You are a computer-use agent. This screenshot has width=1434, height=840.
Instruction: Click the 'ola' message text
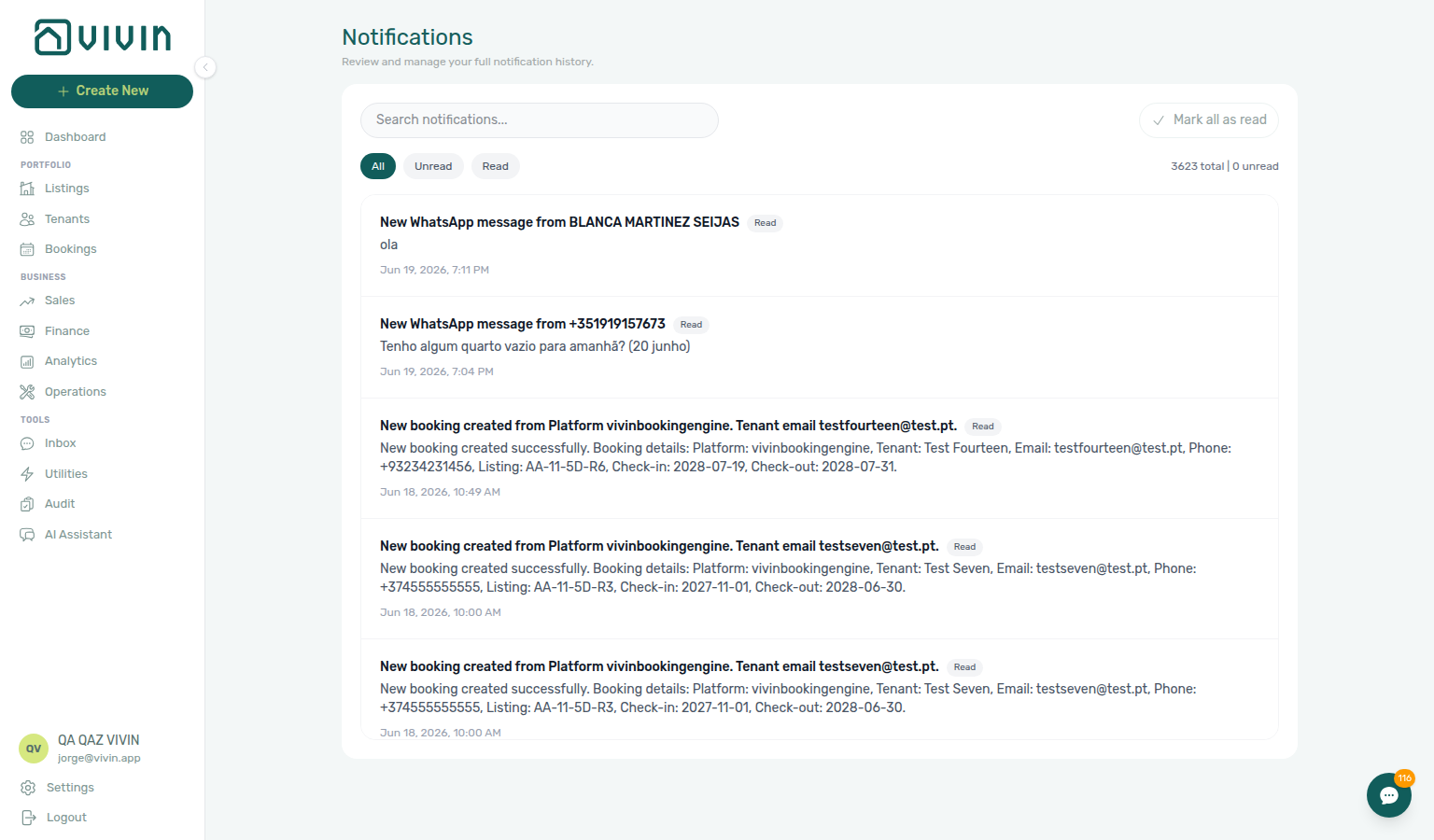point(389,245)
